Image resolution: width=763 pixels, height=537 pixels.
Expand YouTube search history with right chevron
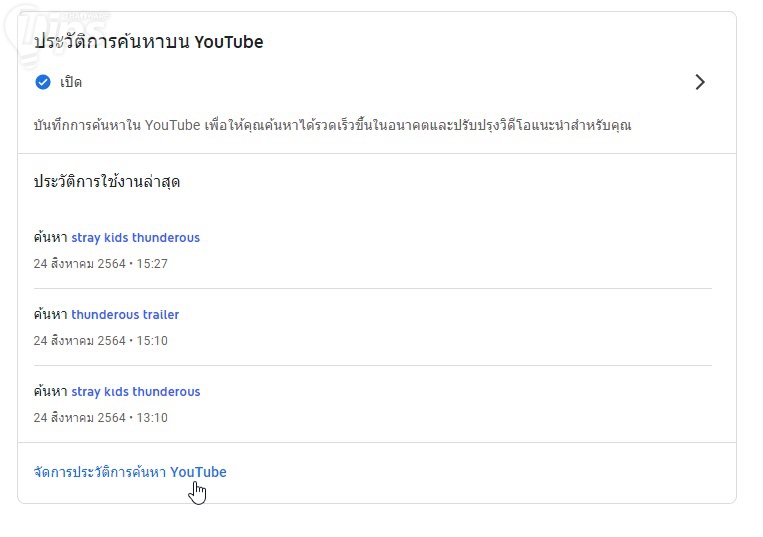[x=700, y=82]
